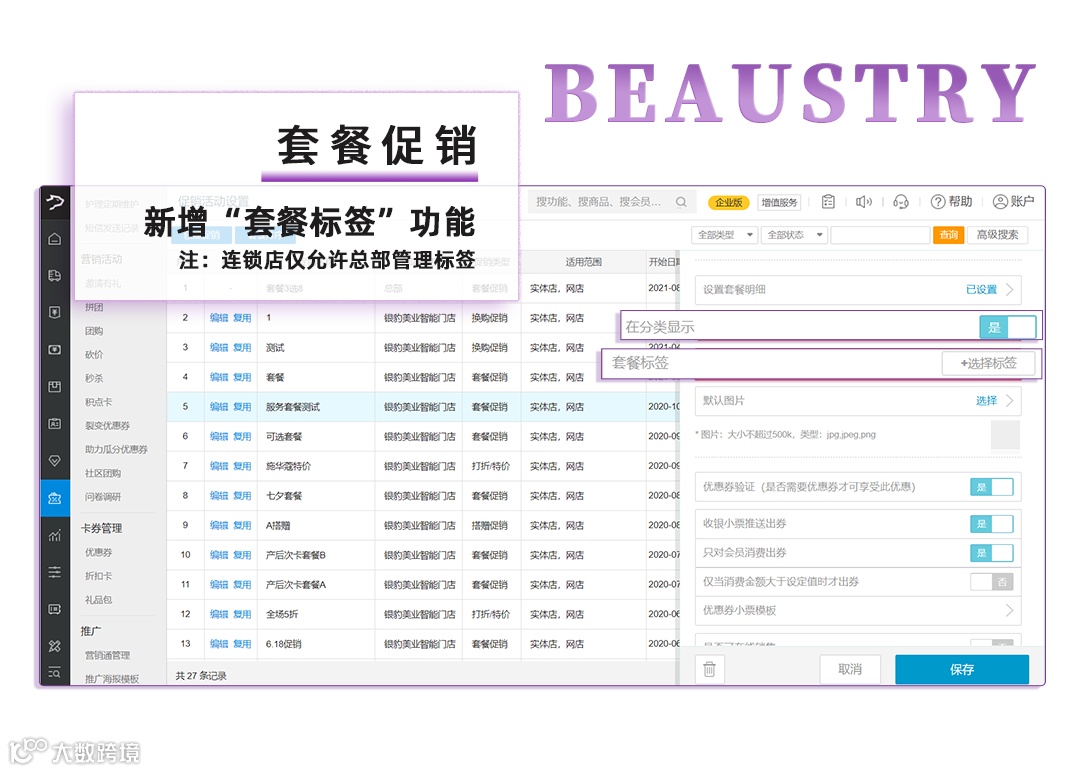Open the home icon in dark sidebar
The width and height of the screenshot is (1080, 772).
[x=54, y=239]
